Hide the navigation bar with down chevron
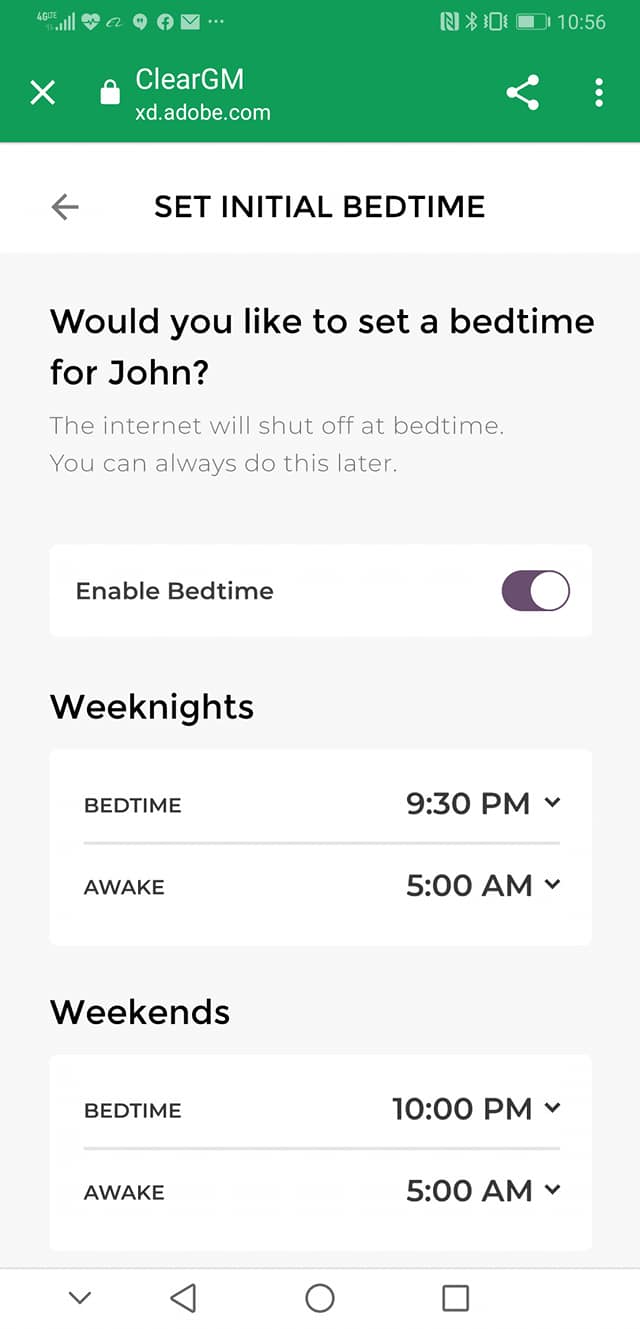 [x=80, y=1298]
